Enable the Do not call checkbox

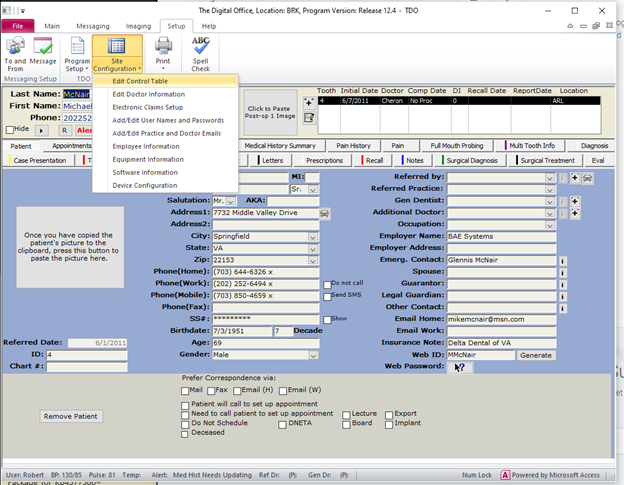(x=326, y=284)
